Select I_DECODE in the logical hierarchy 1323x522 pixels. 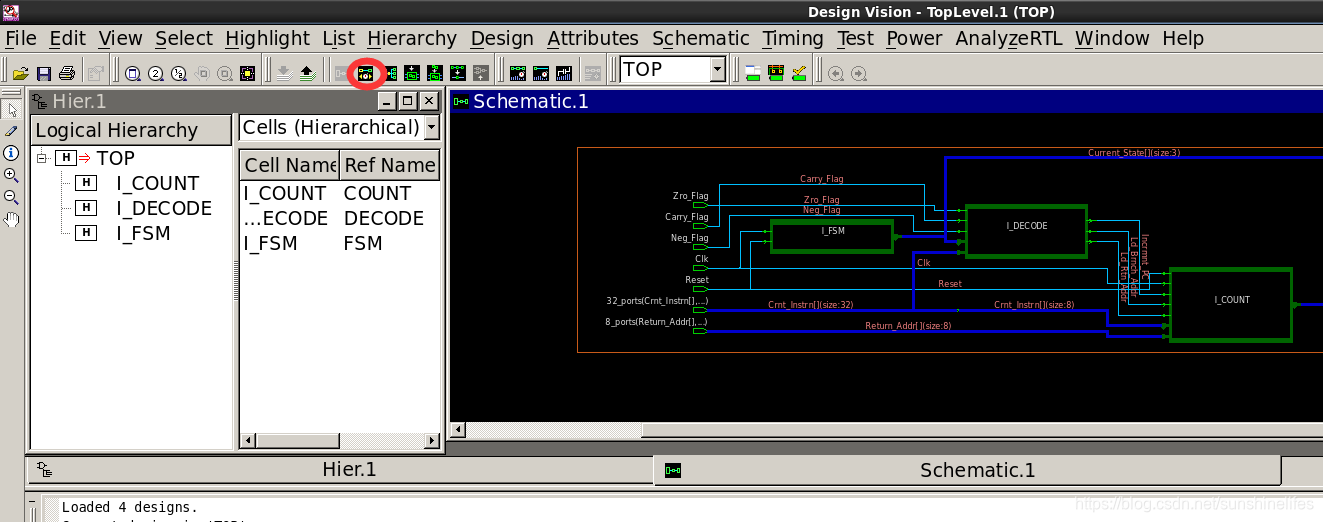pos(164,208)
